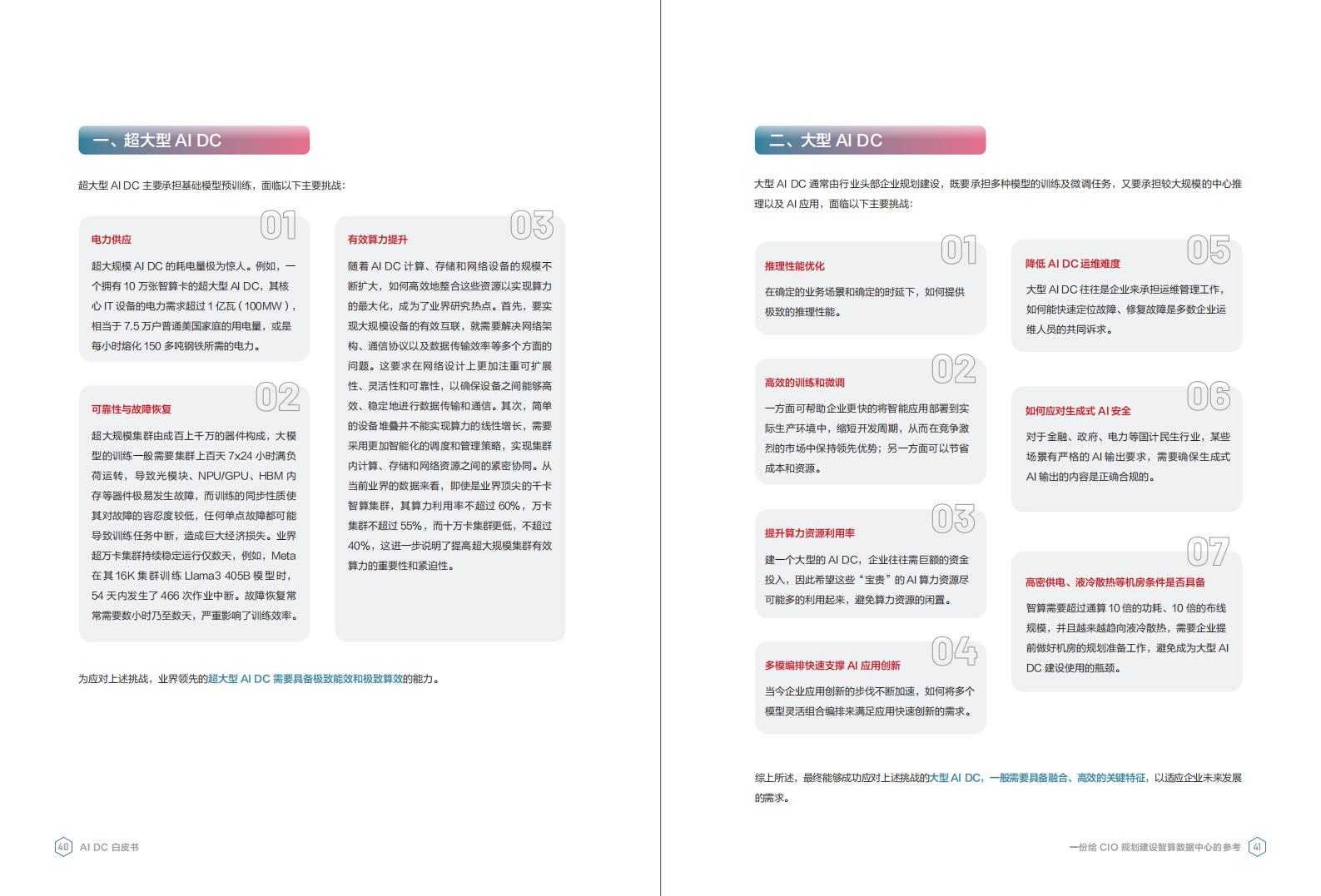This screenshot has height=896, width=1321.
Task: Click the line 集群不超过 55%，而十万卡集群更低
Action: [449, 526]
